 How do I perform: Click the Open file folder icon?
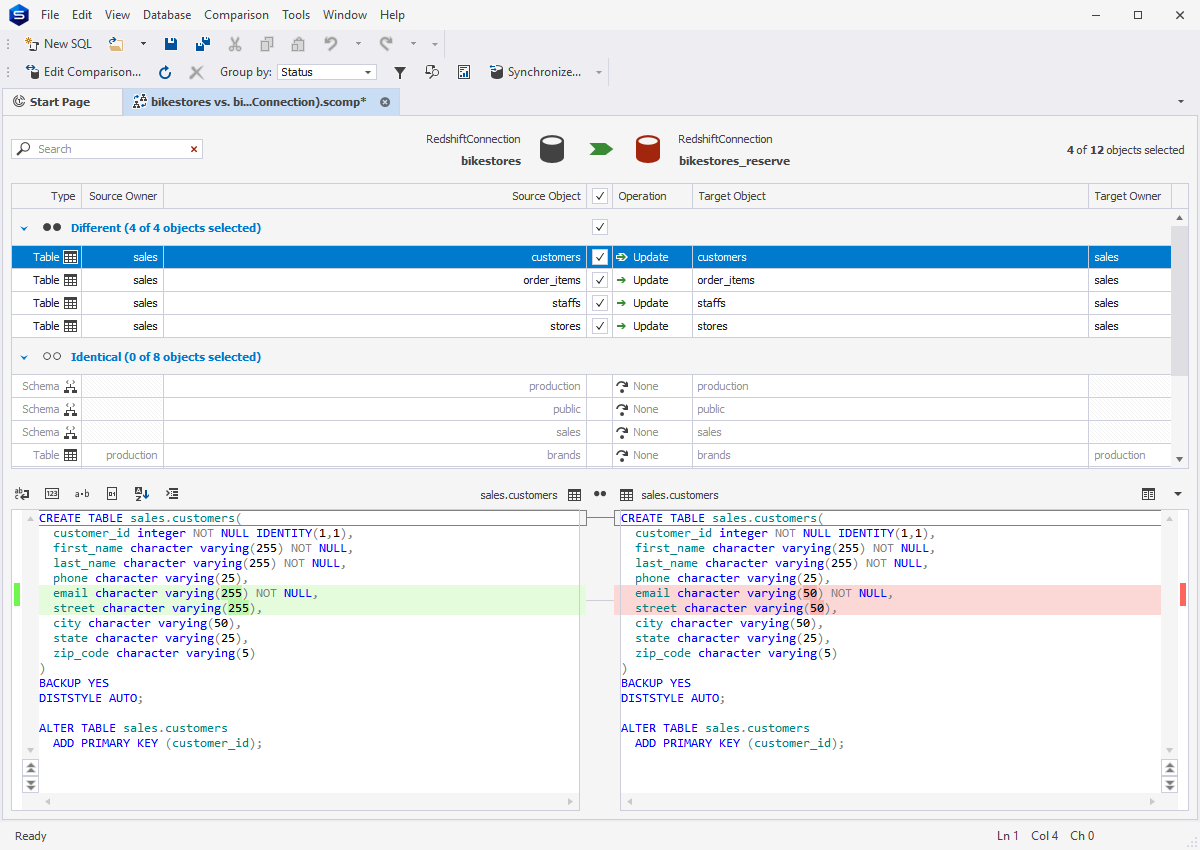(116, 44)
